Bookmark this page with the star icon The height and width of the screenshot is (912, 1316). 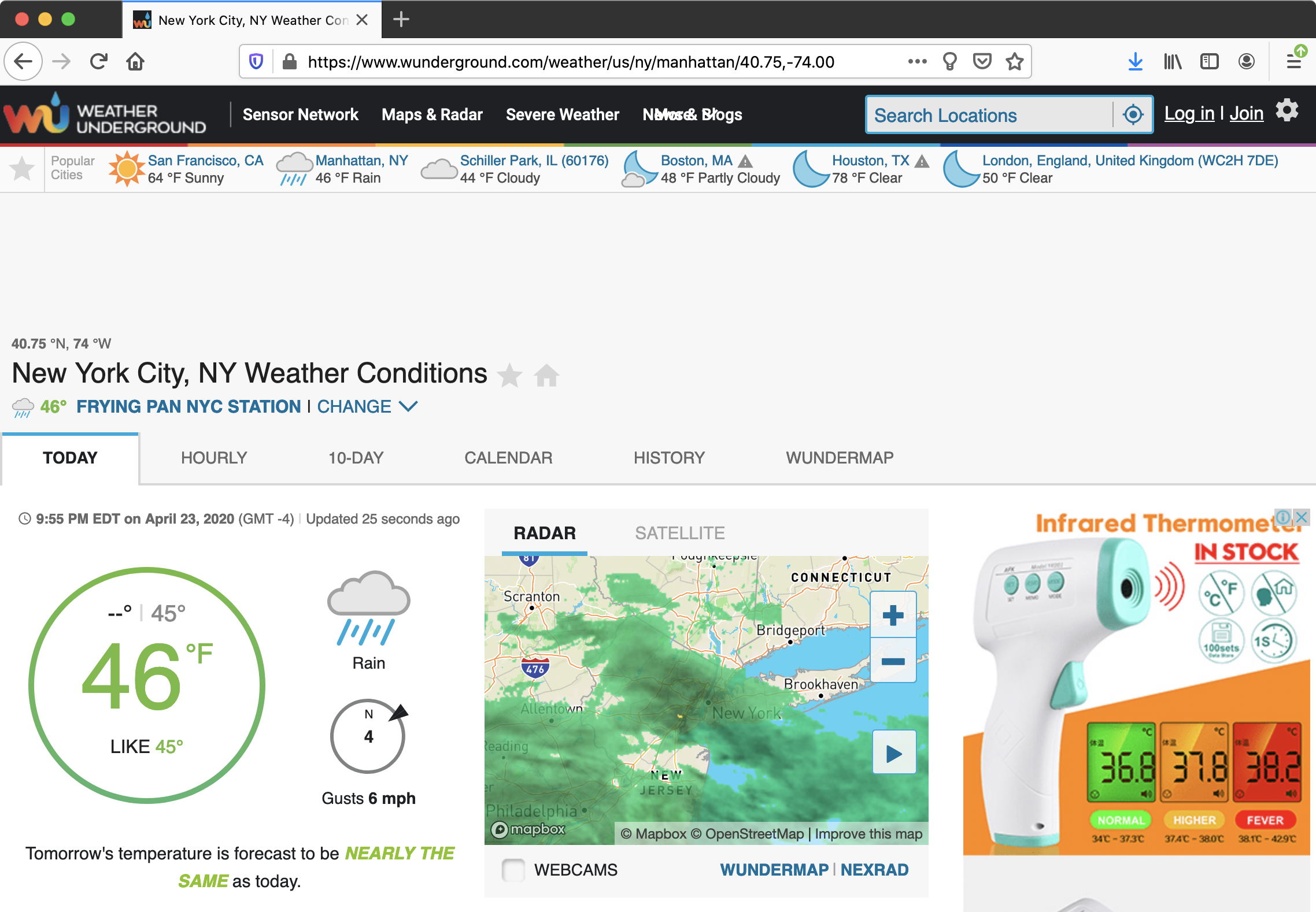click(1014, 61)
